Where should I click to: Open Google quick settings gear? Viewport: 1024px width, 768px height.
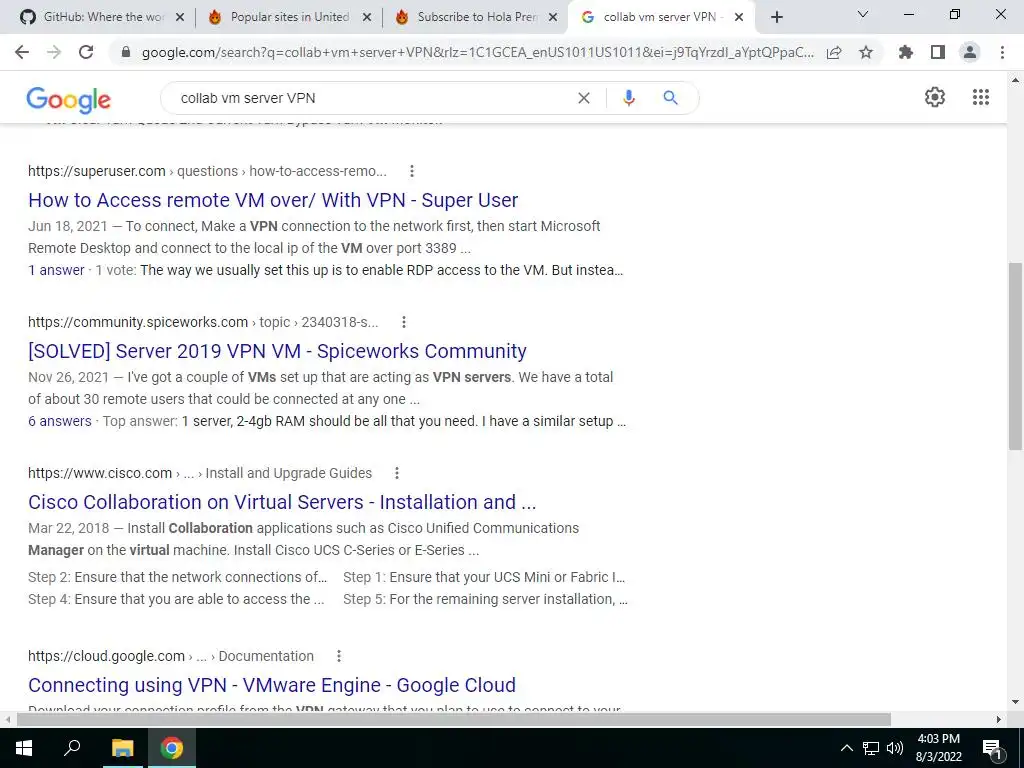pyautogui.click(x=935, y=97)
